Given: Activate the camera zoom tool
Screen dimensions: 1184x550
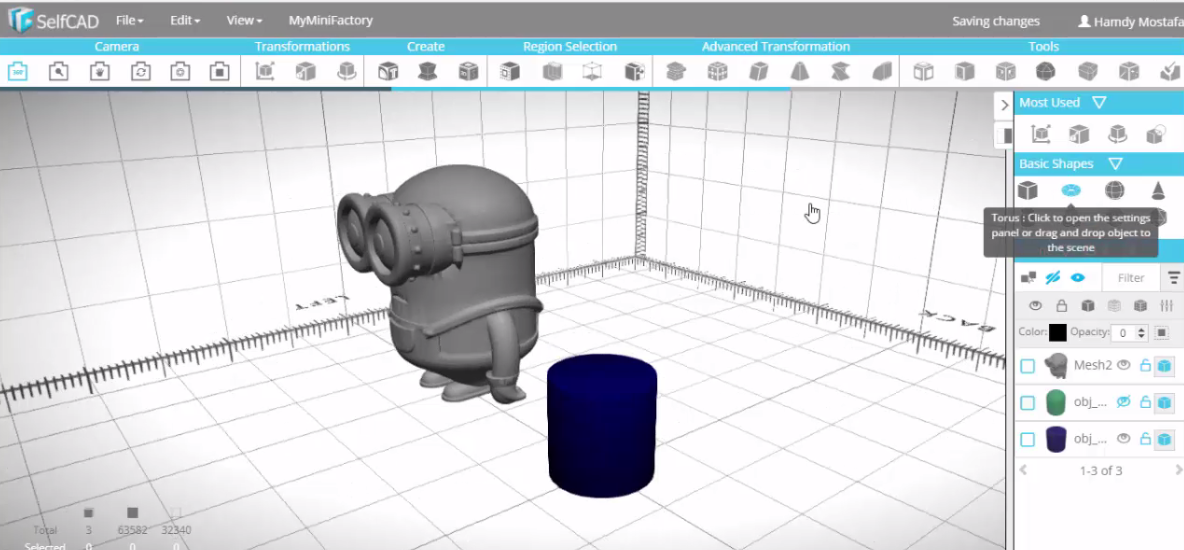Looking at the screenshot, I should pyautogui.click(x=59, y=72).
